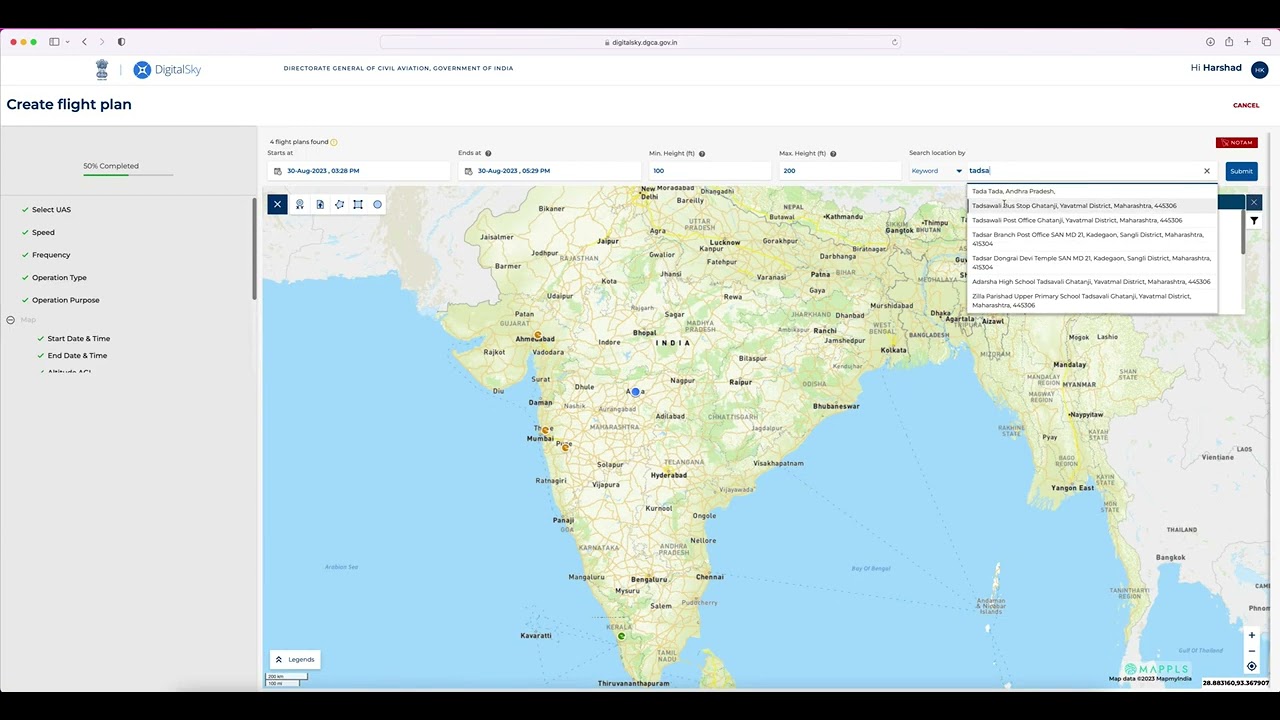Click the Safari share icon

[x=1229, y=42]
